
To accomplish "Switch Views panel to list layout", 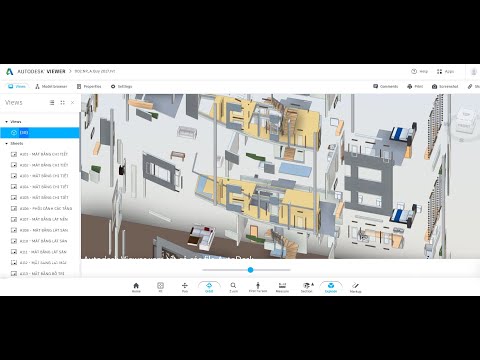I will (x=52, y=103).
